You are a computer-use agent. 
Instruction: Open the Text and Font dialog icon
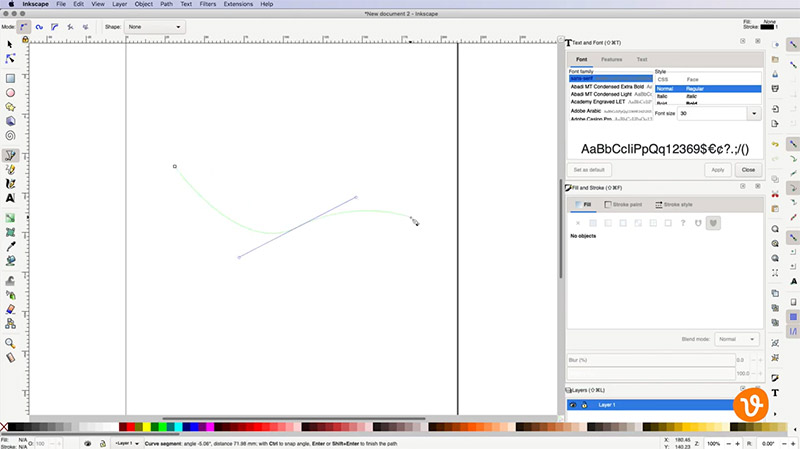(775, 392)
